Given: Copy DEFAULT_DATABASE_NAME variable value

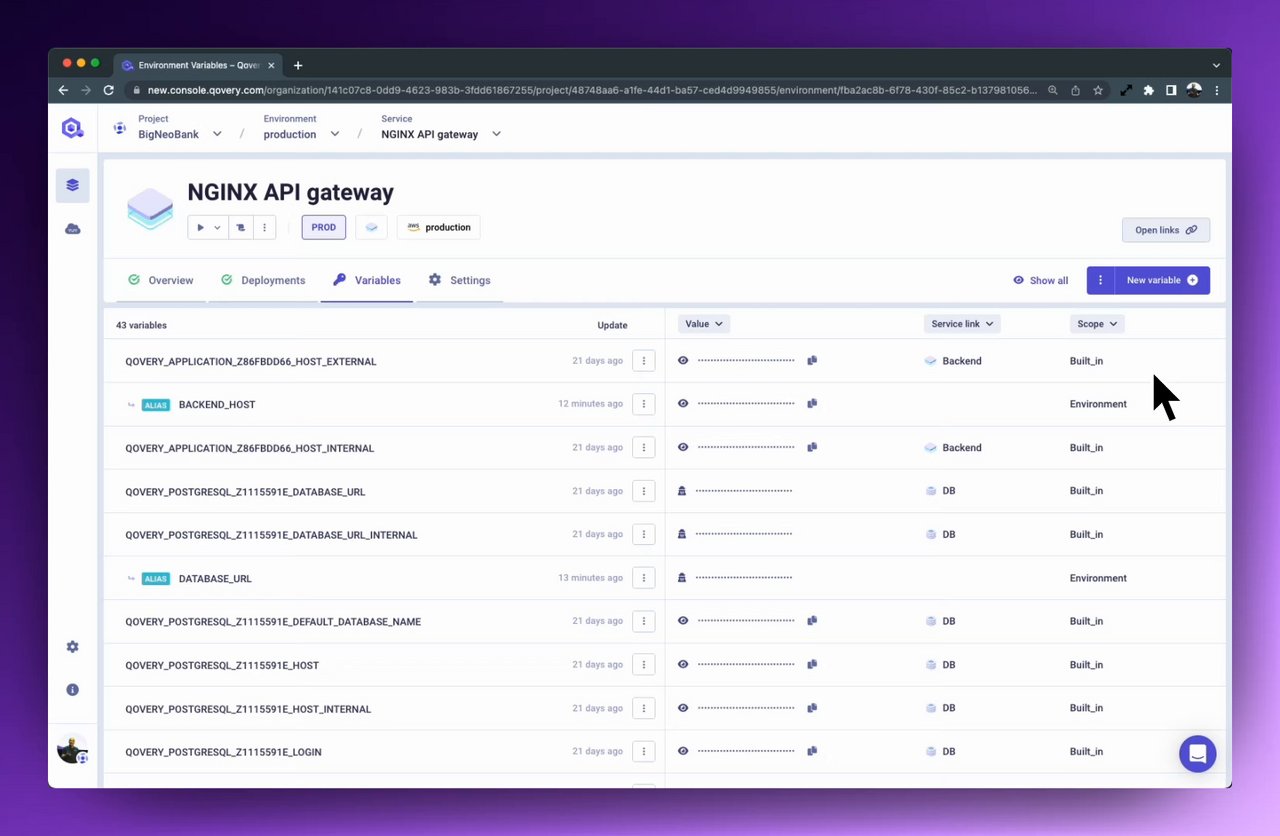Looking at the screenshot, I should tap(812, 621).
